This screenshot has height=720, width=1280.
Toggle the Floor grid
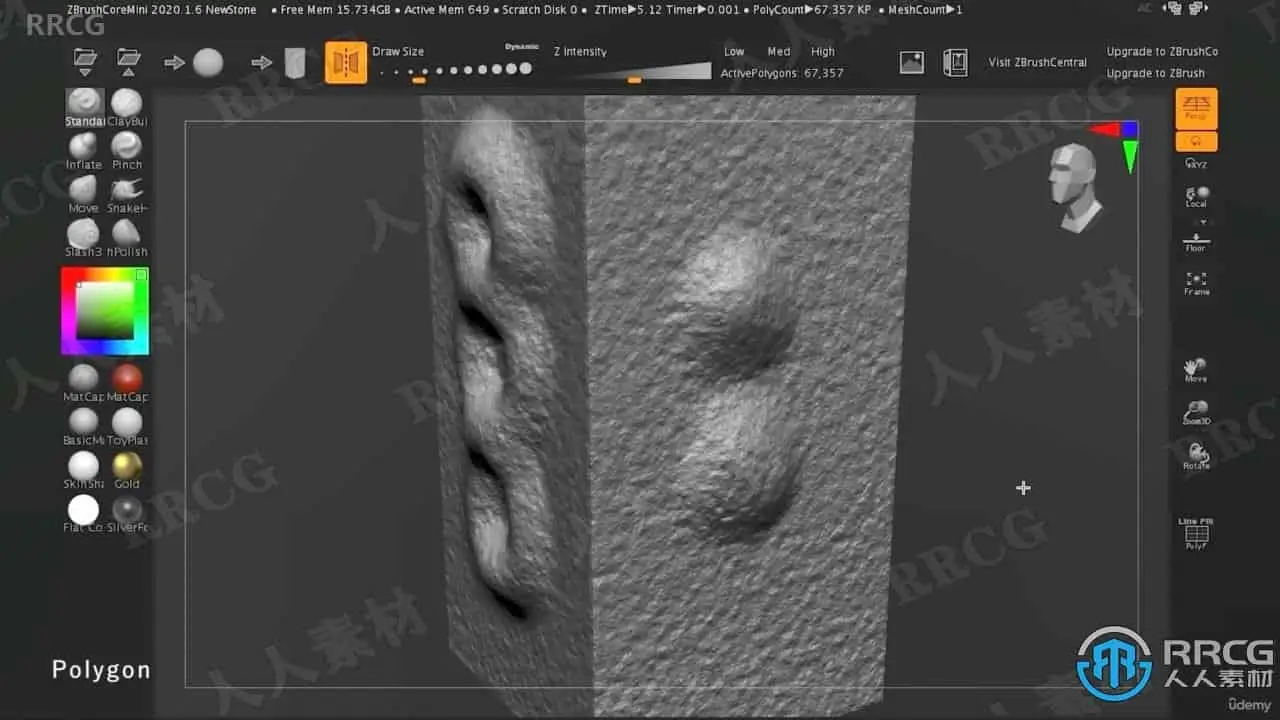1196,242
